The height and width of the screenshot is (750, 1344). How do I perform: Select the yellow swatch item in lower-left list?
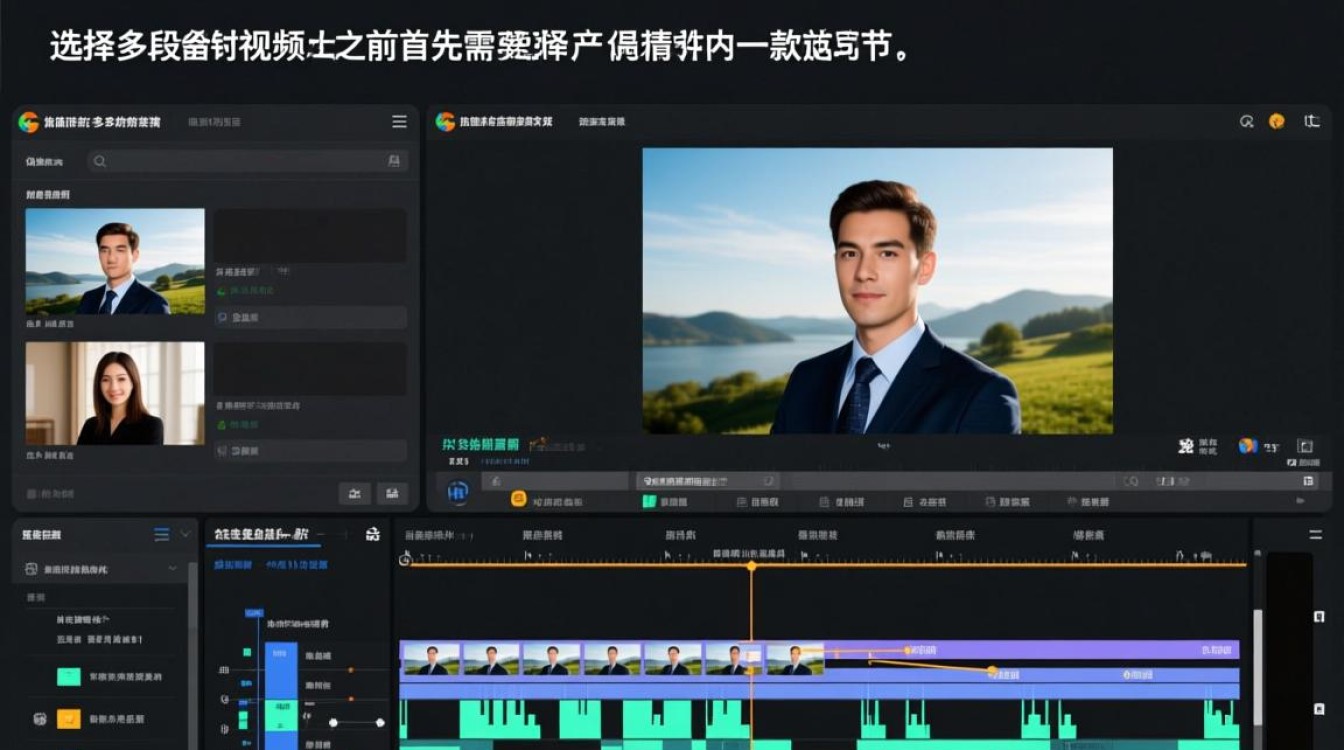68,718
